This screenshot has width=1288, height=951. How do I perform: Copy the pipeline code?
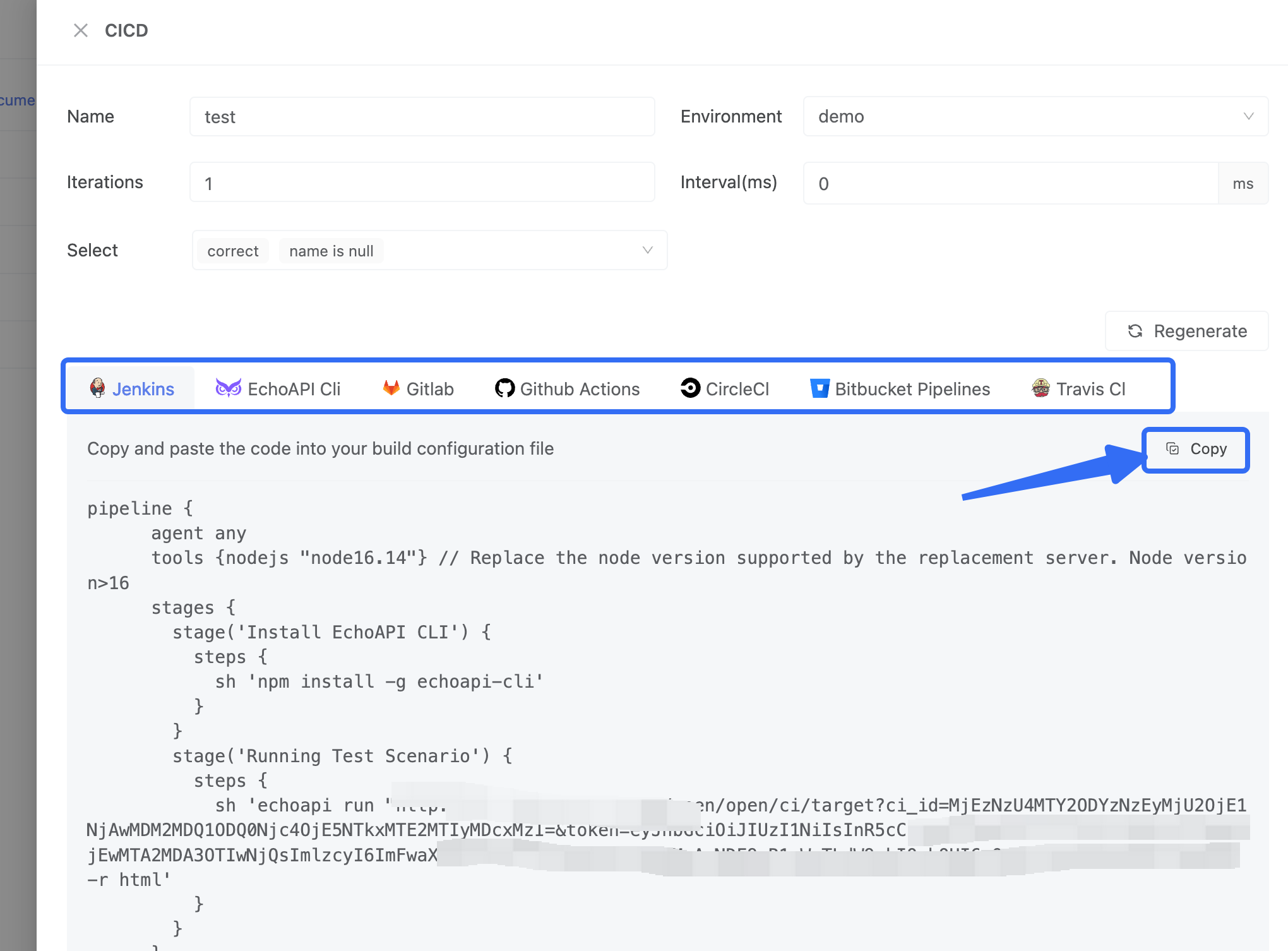pyautogui.click(x=1196, y=449)
